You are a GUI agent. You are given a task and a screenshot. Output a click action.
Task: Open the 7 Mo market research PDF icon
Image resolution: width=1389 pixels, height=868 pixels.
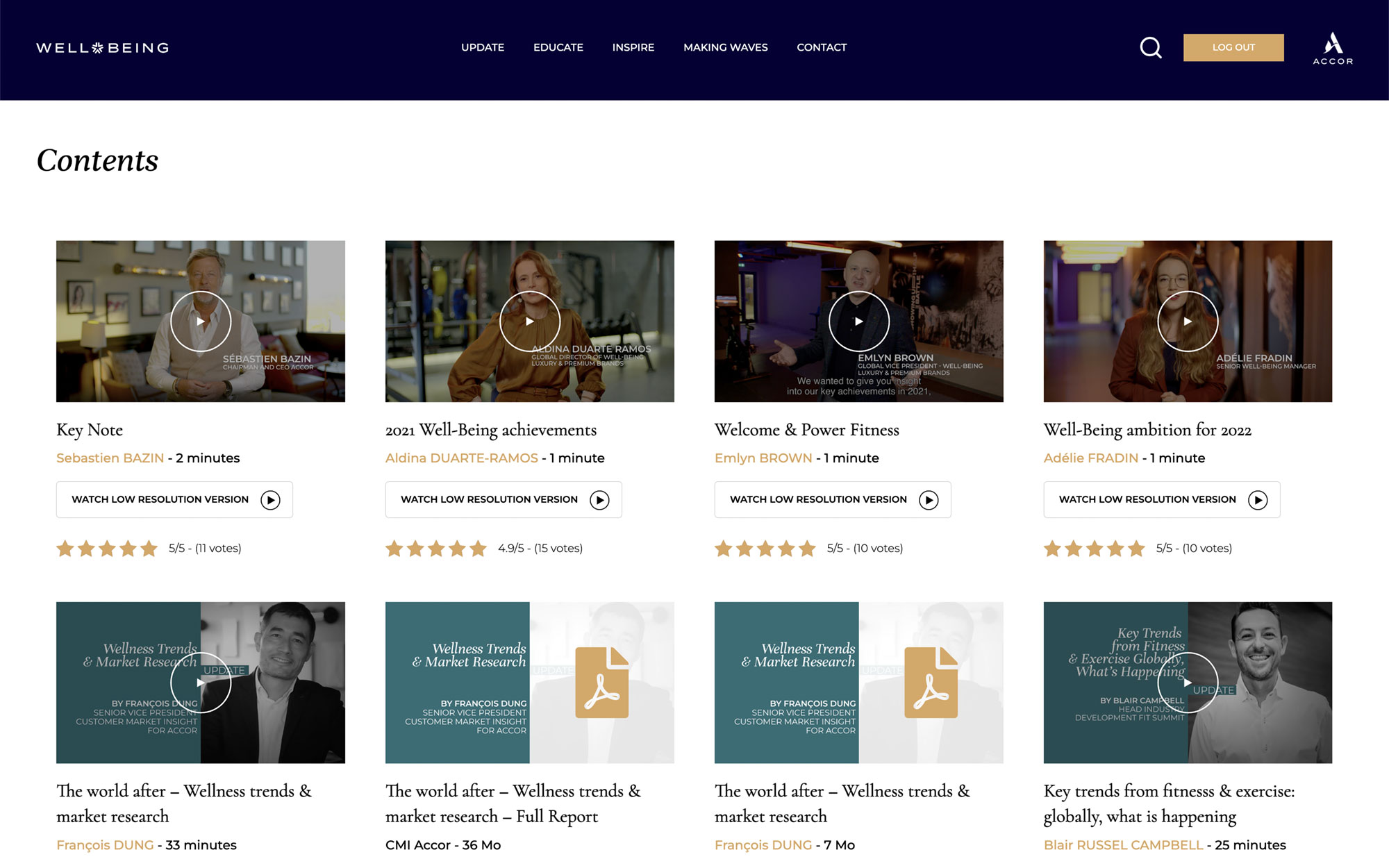click(x=931, y=683)
